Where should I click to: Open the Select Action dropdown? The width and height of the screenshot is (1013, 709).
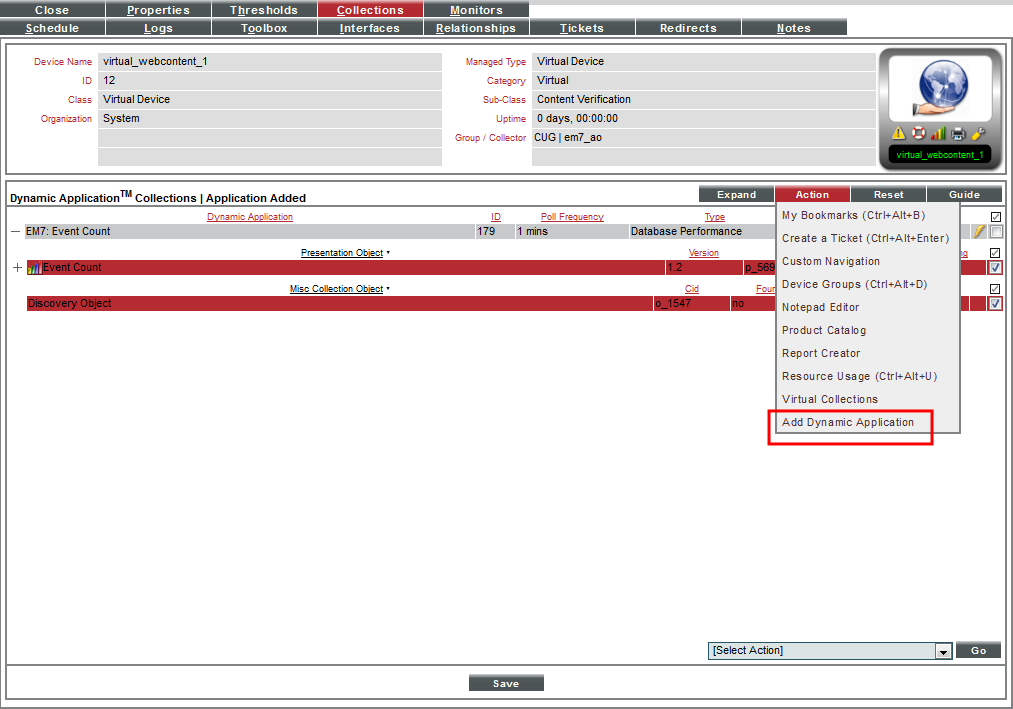click(942, 651)
